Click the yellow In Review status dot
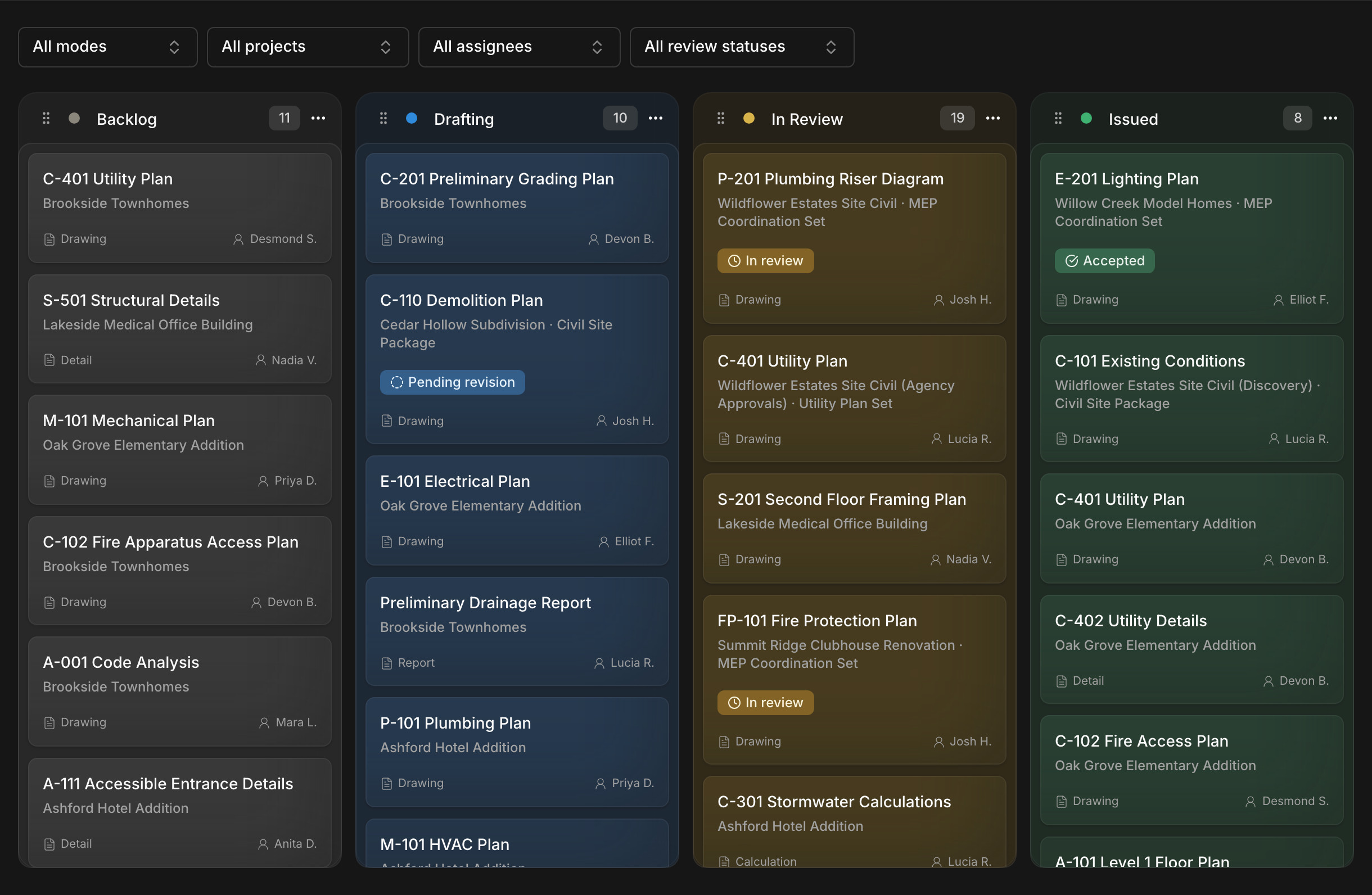The height and width of the screenshot is (895, 1372). click(x=749, y=118)
